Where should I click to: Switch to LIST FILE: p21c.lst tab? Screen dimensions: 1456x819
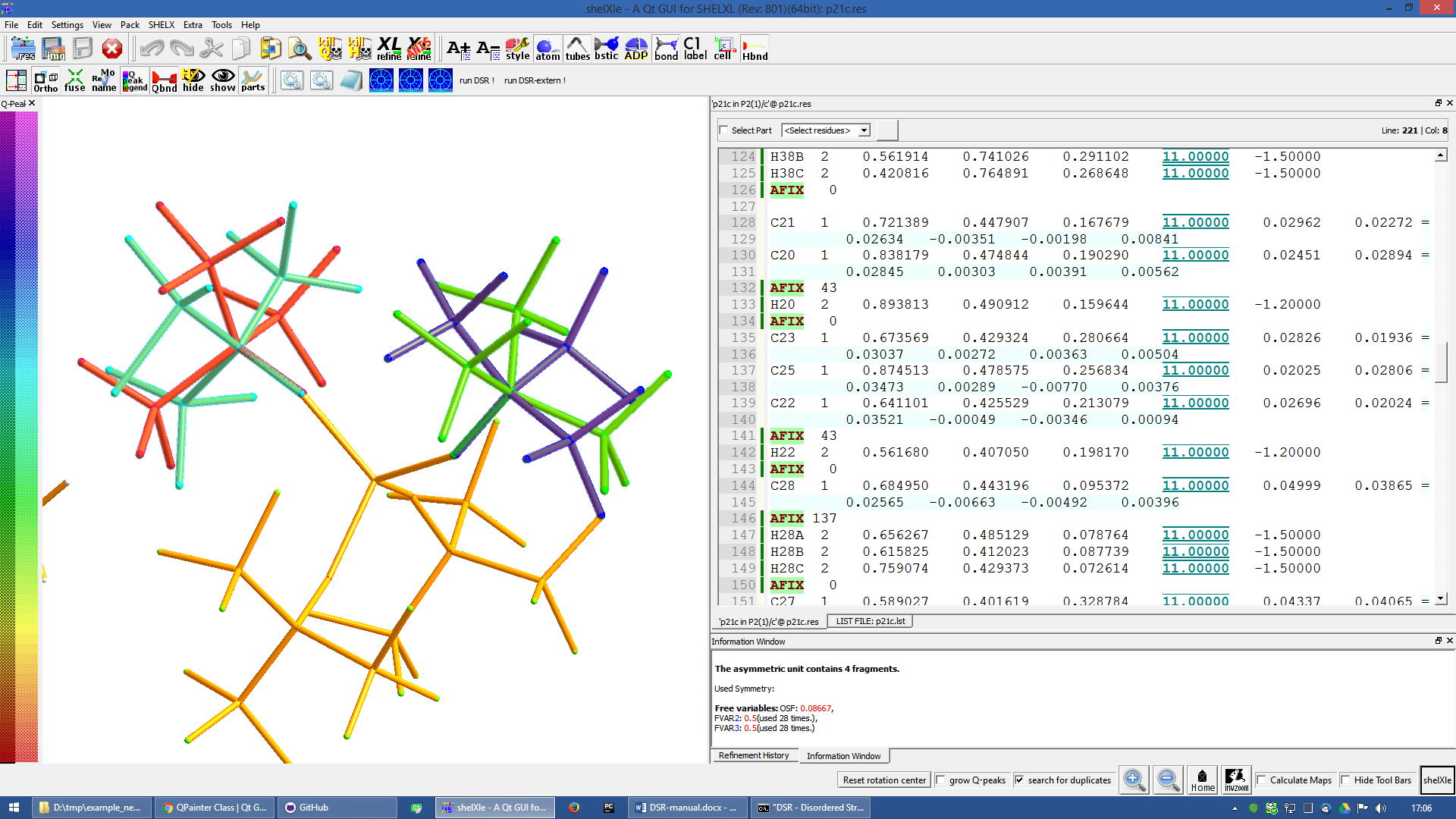tap(870, 621)
